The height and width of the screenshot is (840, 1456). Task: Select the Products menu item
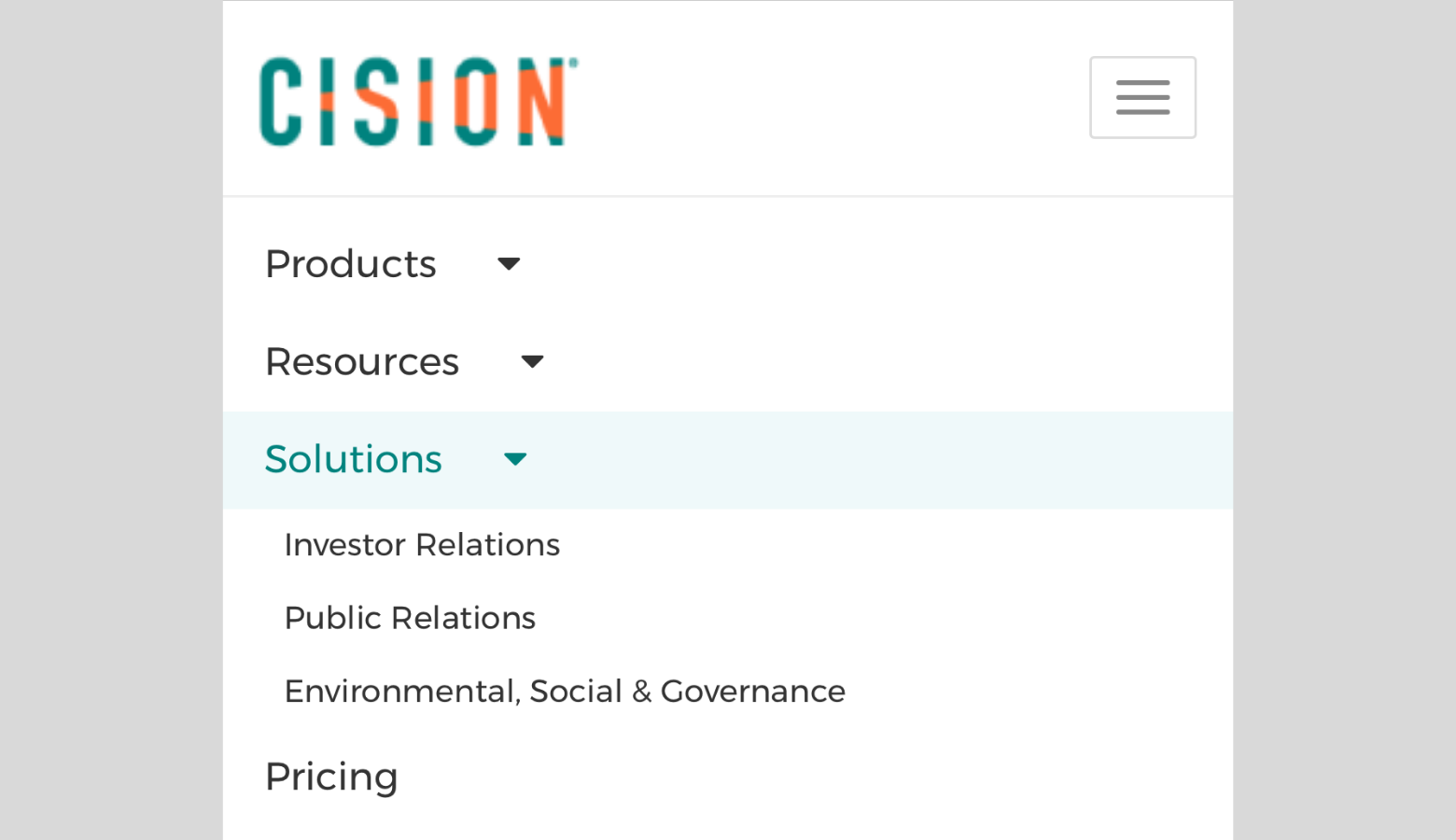click(350, 264)
